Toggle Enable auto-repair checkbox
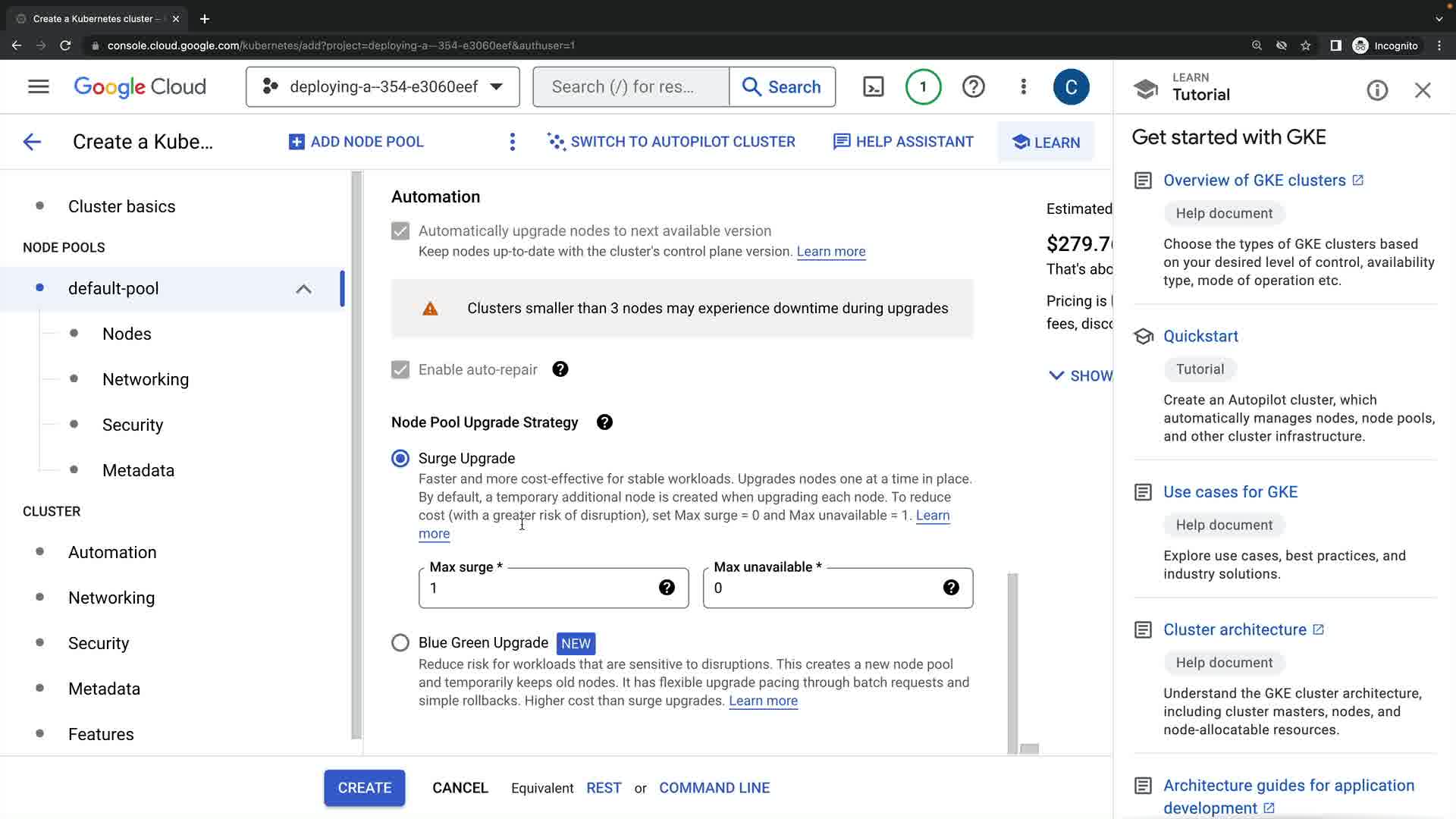The height and width of the screenshot is (819, 1456). [400, 370]
